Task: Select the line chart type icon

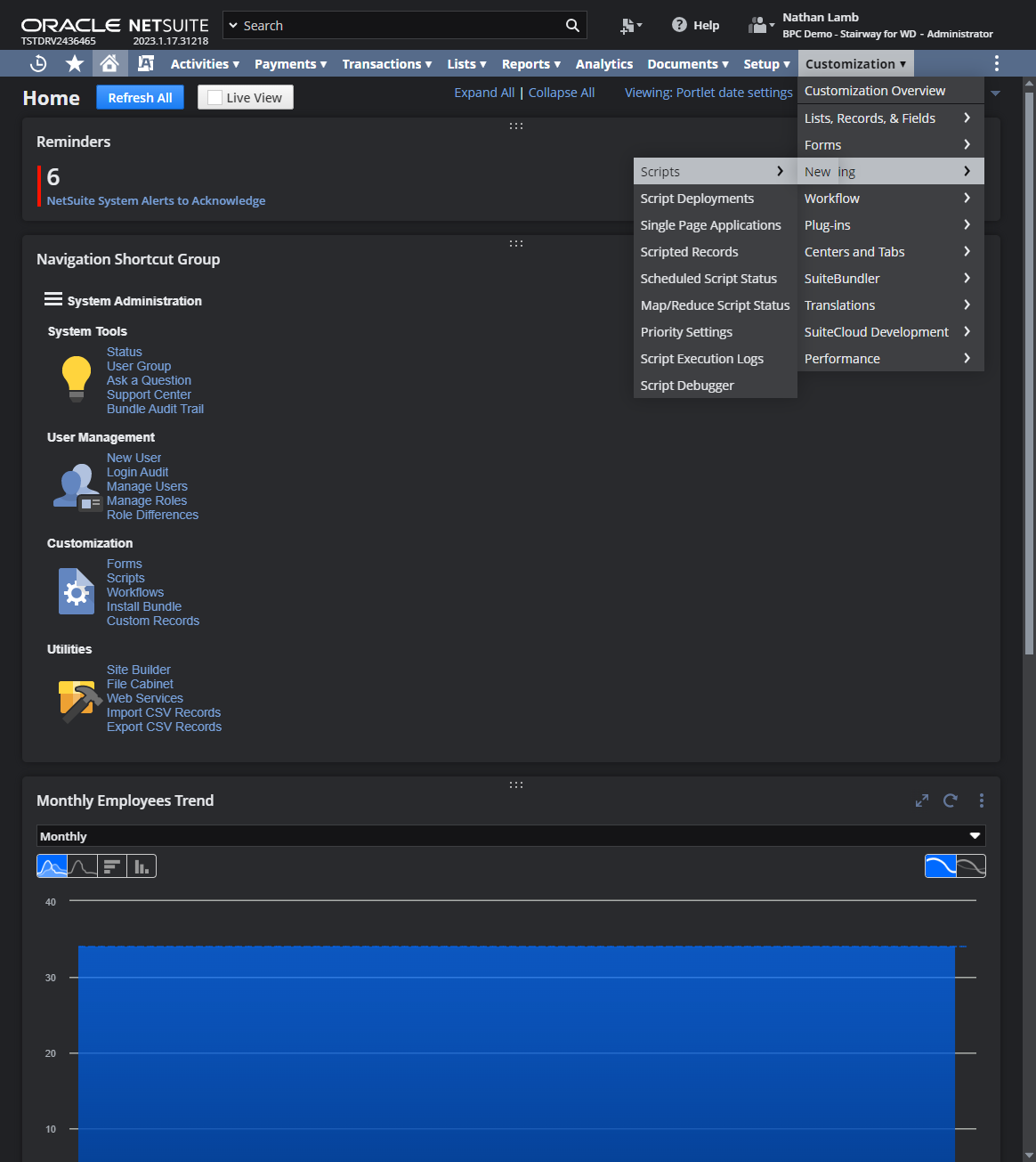Action: click(x=83, y=866)
